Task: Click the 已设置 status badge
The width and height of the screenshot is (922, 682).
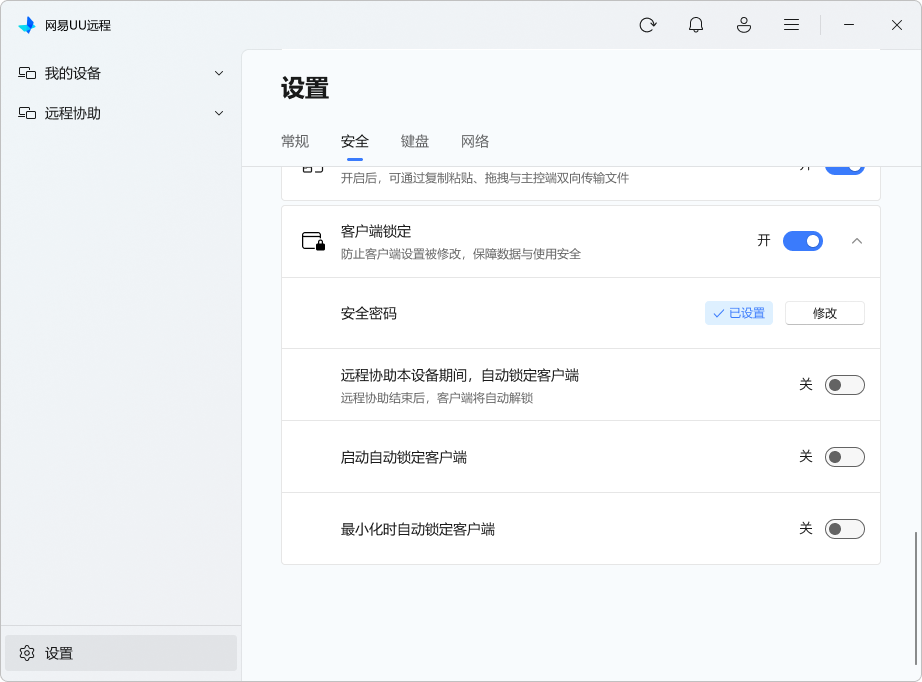Action: [x=739, y=313]
